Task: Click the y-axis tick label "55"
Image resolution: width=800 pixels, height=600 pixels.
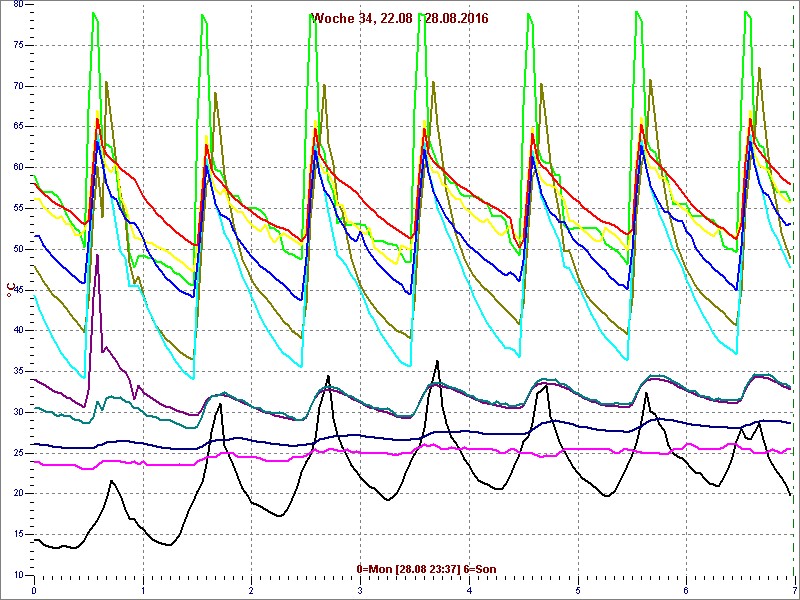Action: point(18,209)
